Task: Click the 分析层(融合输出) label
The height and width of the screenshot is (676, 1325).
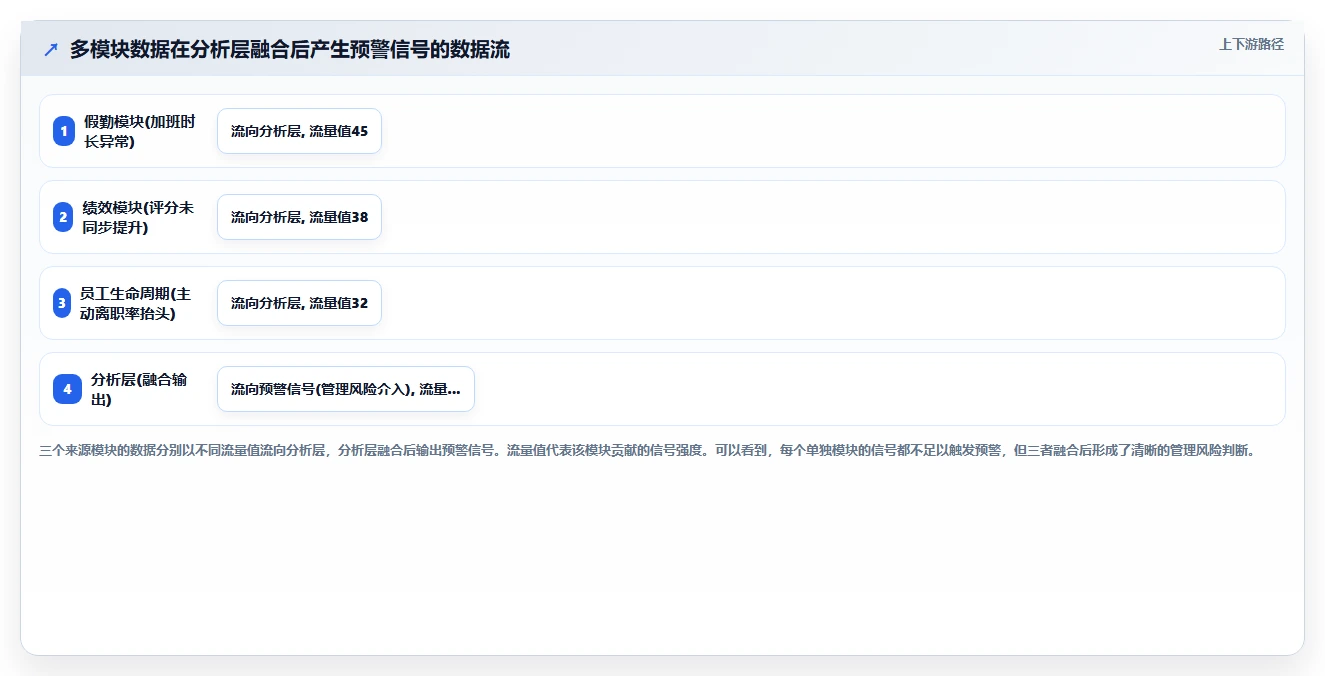Action: click(139, 389)
